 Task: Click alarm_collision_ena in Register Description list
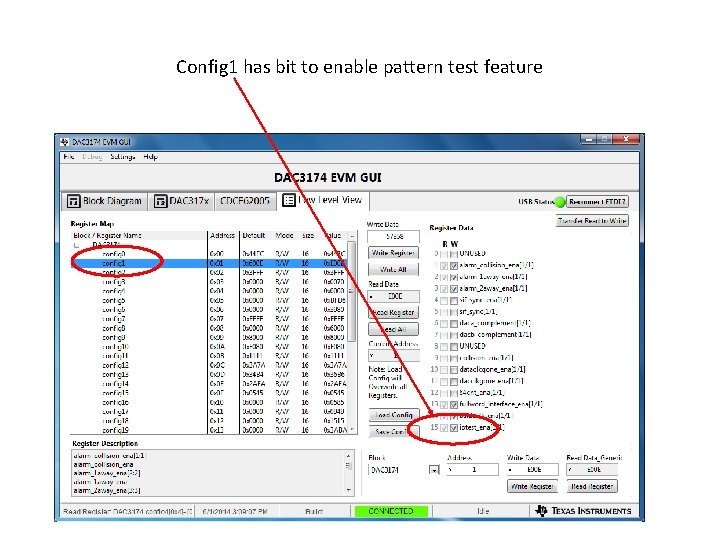click(103, 465)
